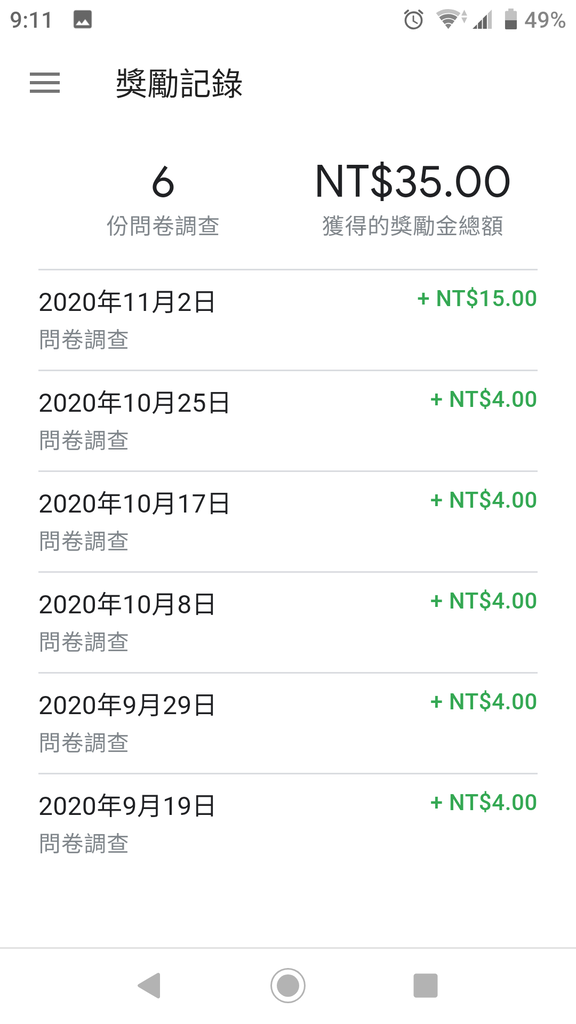Open the 2020年9月19日 survey entry

288,824
